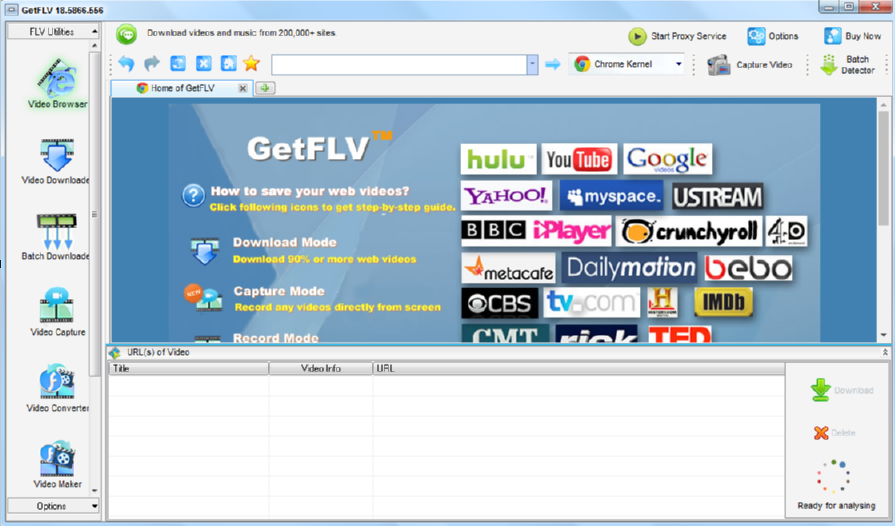Start Proxy Service
This screenshot has height=526, width=895.
(x=678, y=36)
